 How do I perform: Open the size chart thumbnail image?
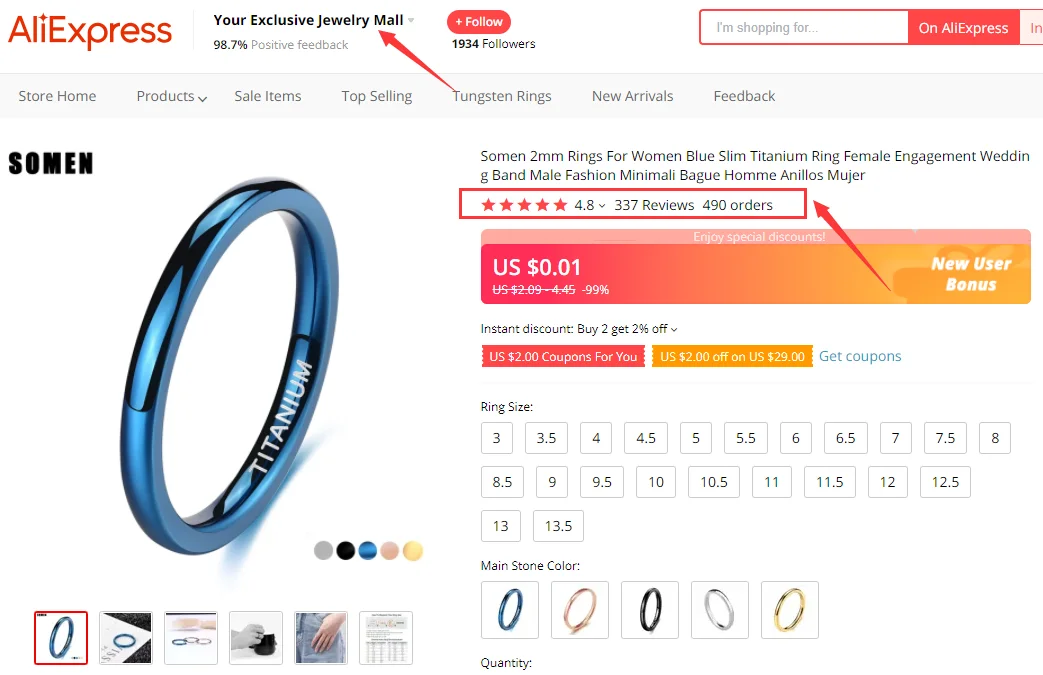(386, 638)
